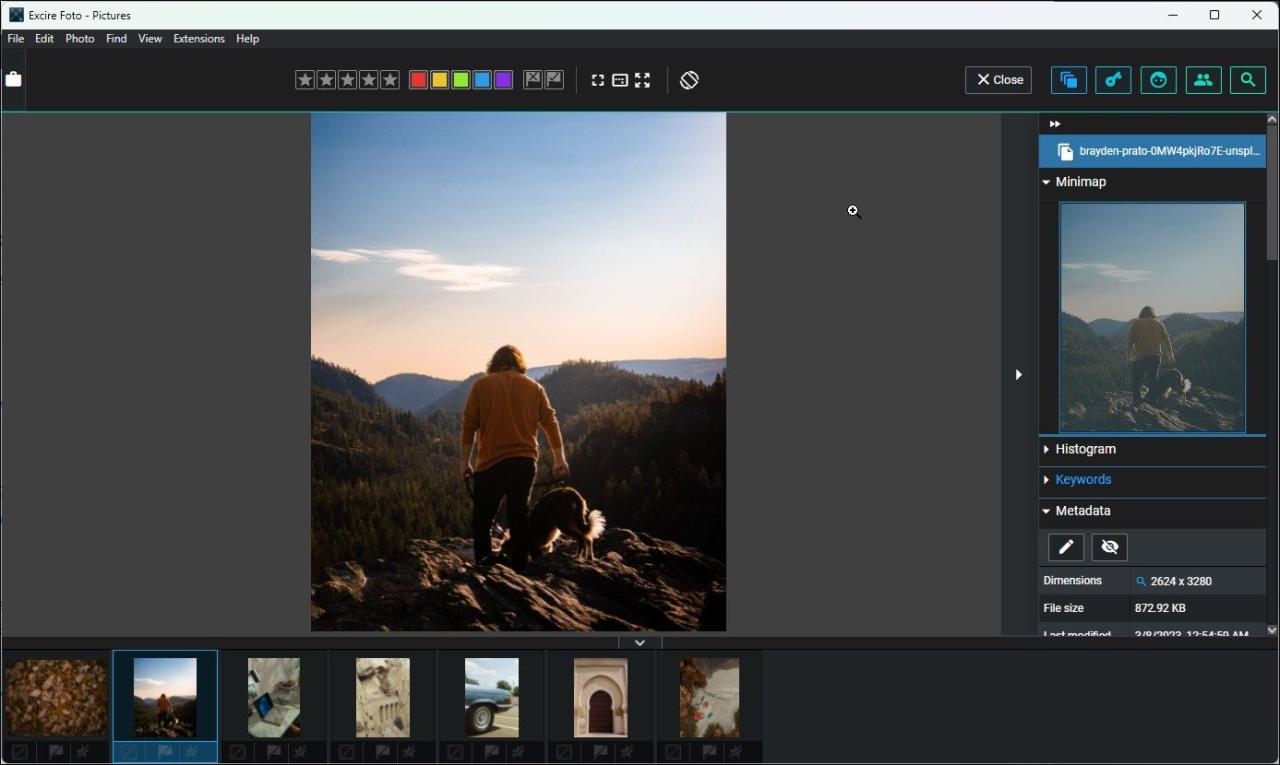Click the Close button in the toolbar
This screenshot has height=765, width=1280.
(998, 80)
